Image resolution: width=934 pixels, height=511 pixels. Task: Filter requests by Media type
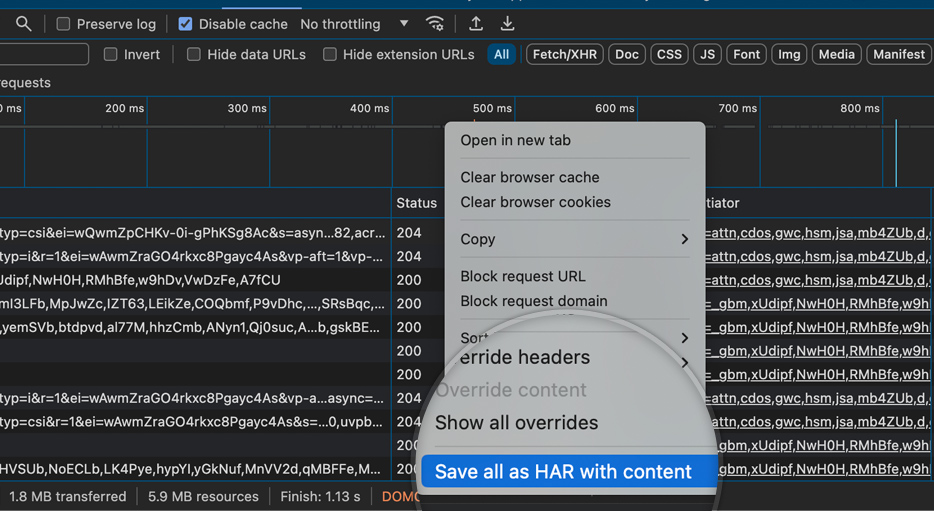[x=836, y=54]
